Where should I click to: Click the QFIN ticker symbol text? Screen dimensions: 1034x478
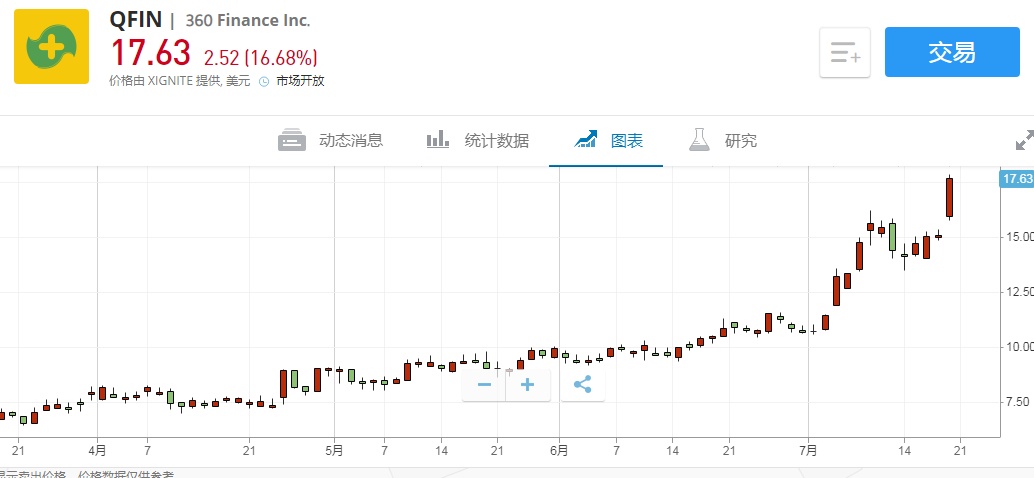pos(135,20)
